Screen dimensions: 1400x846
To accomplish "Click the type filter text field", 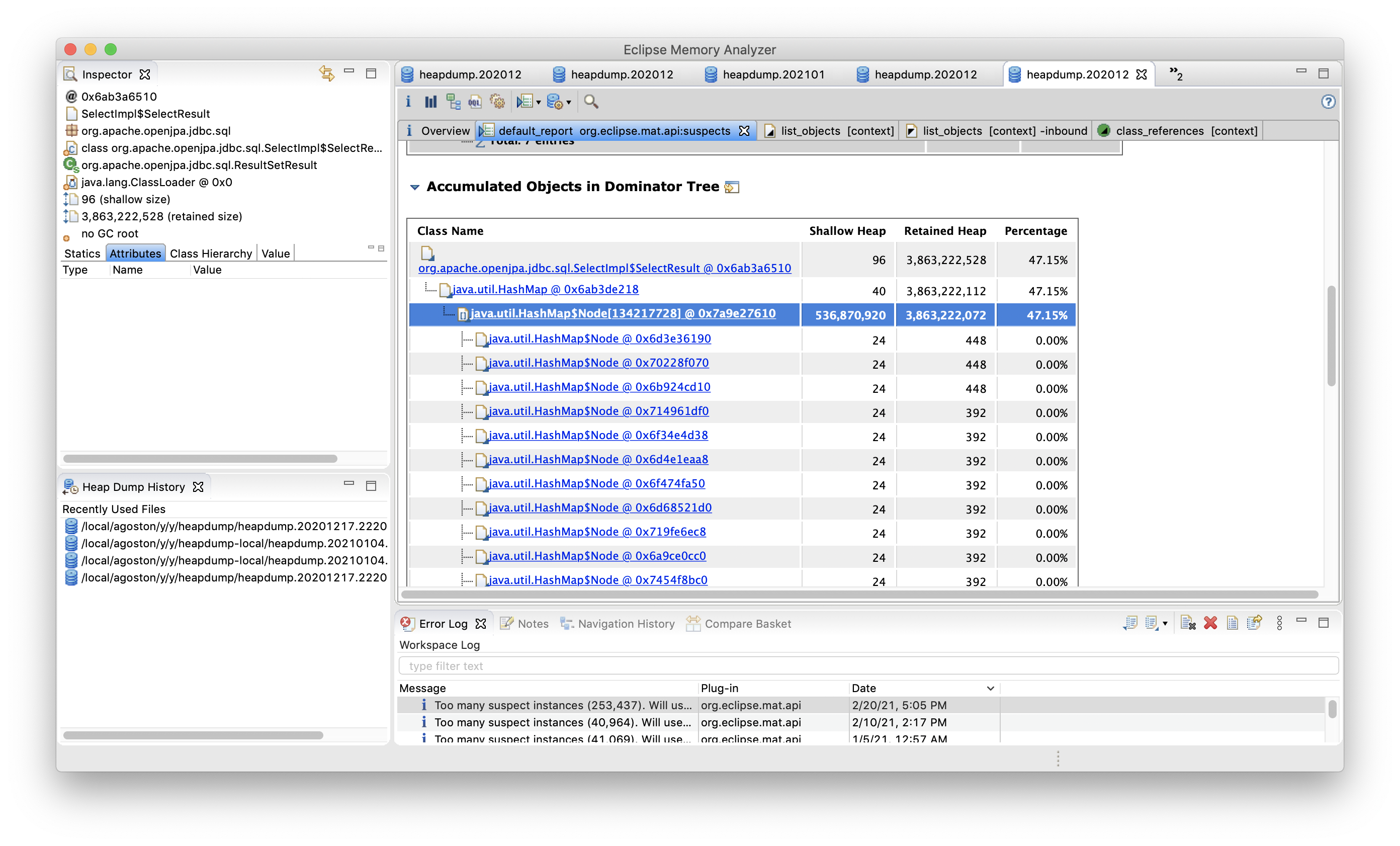I will click(x=869, y=666).
